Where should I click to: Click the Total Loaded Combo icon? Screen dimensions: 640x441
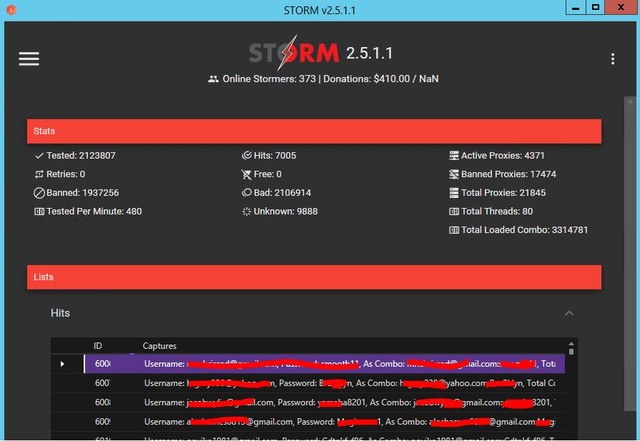point(454,230)
